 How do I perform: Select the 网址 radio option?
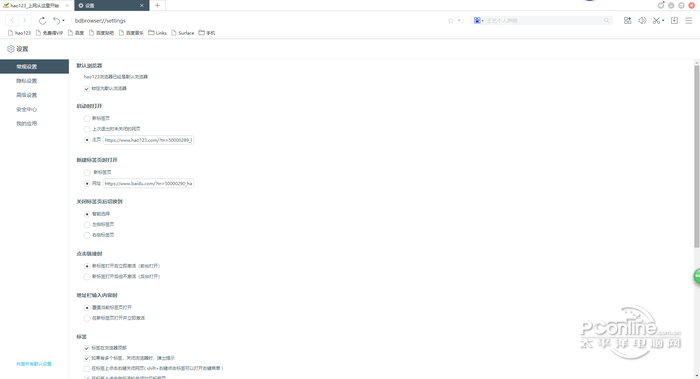87,183
